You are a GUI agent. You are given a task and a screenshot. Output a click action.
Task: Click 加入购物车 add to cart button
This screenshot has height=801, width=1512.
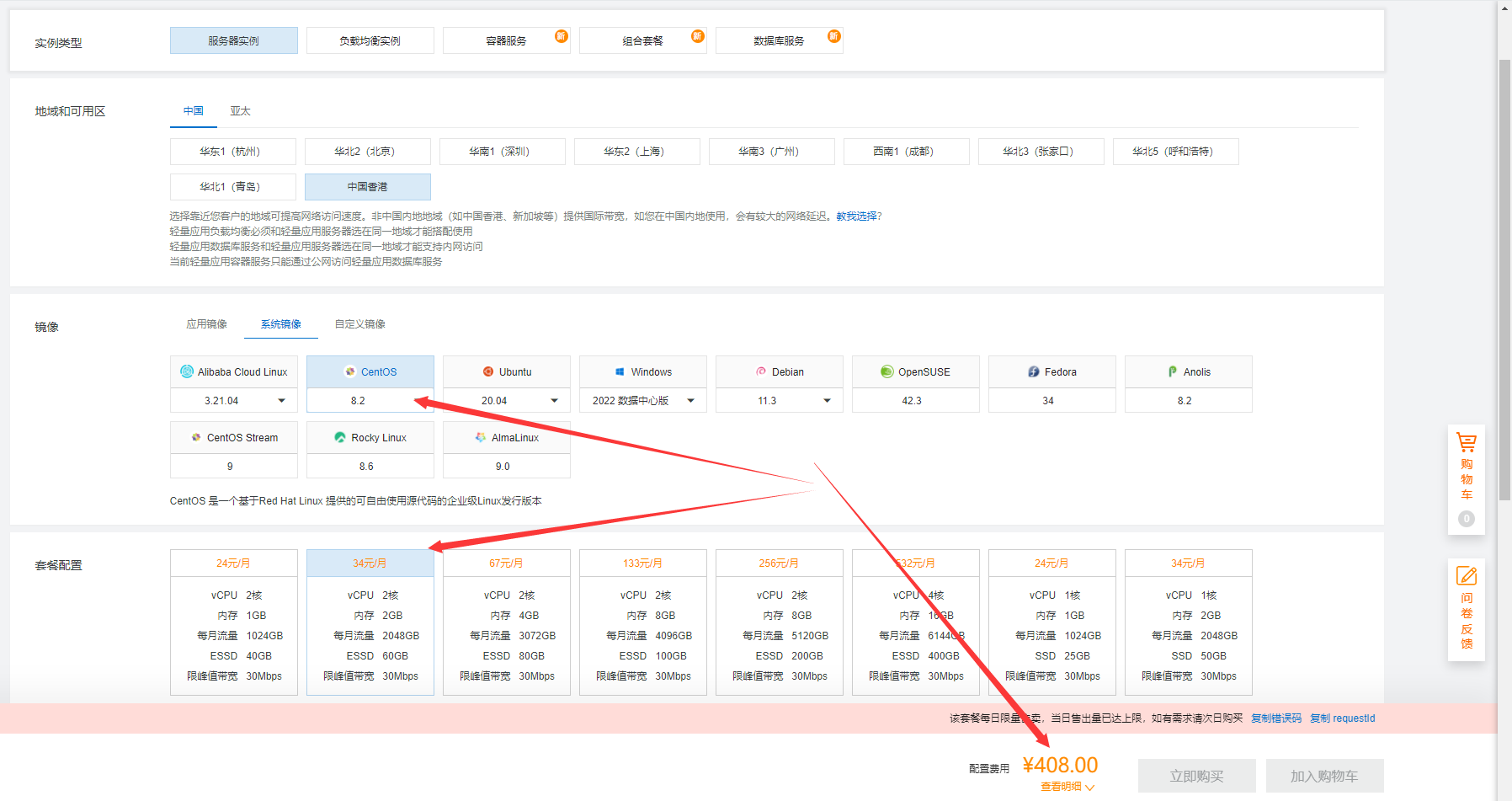pyautogui.click(x=1325, y=776)
